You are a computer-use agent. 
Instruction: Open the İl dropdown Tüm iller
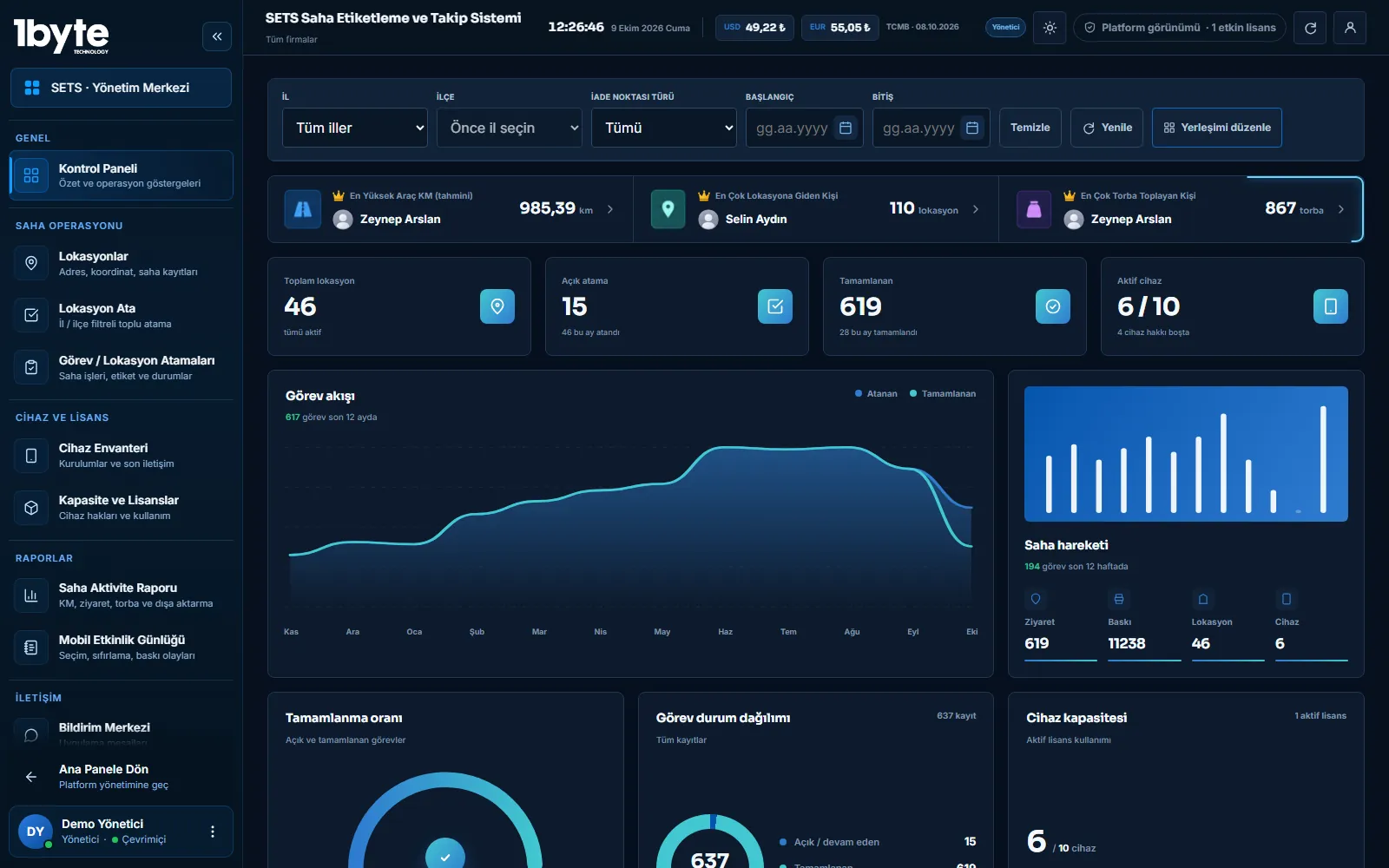[x=355, y=128]
